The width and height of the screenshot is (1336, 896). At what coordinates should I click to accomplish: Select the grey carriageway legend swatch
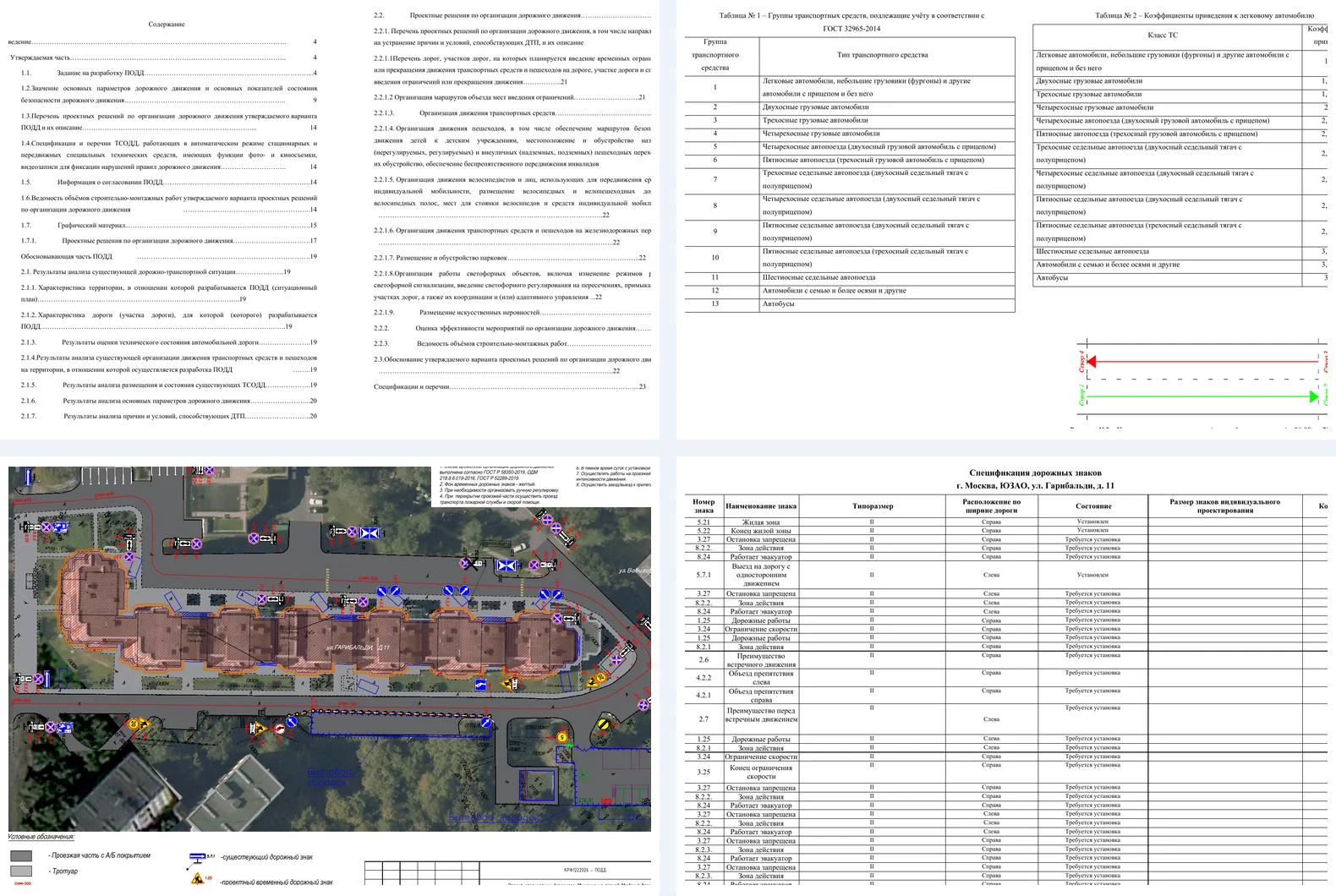[21, 856]
